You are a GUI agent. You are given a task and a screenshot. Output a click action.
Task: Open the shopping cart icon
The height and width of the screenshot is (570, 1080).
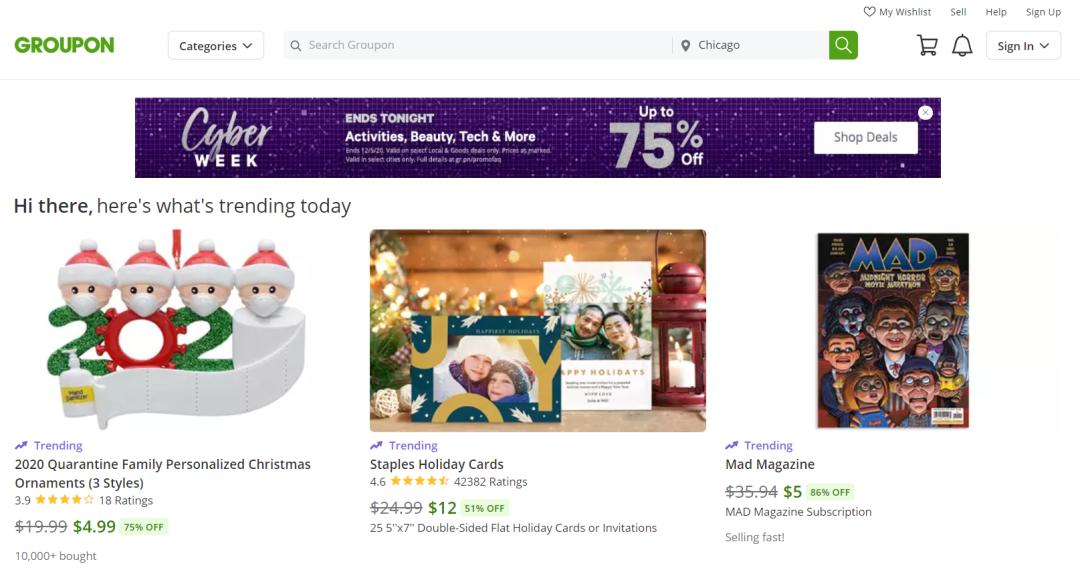click(x=927, y=45)
